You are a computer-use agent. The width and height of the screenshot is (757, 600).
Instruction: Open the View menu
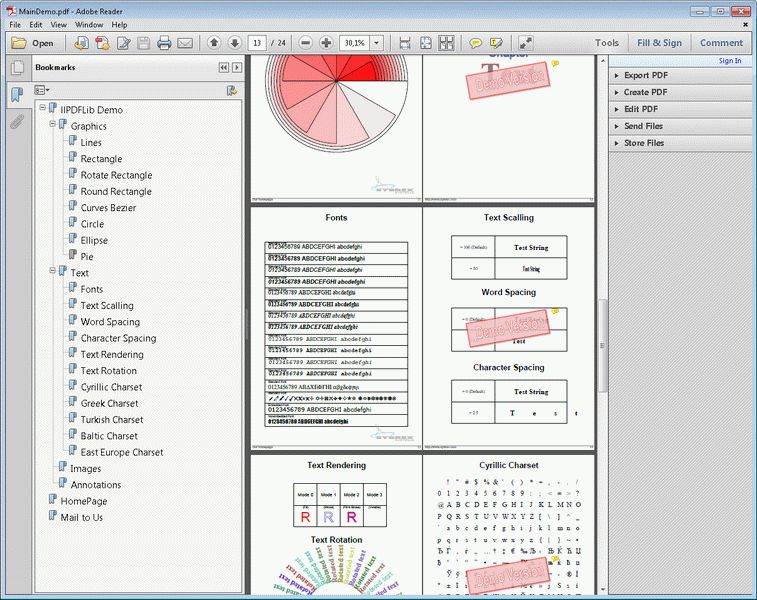(58, 25)
